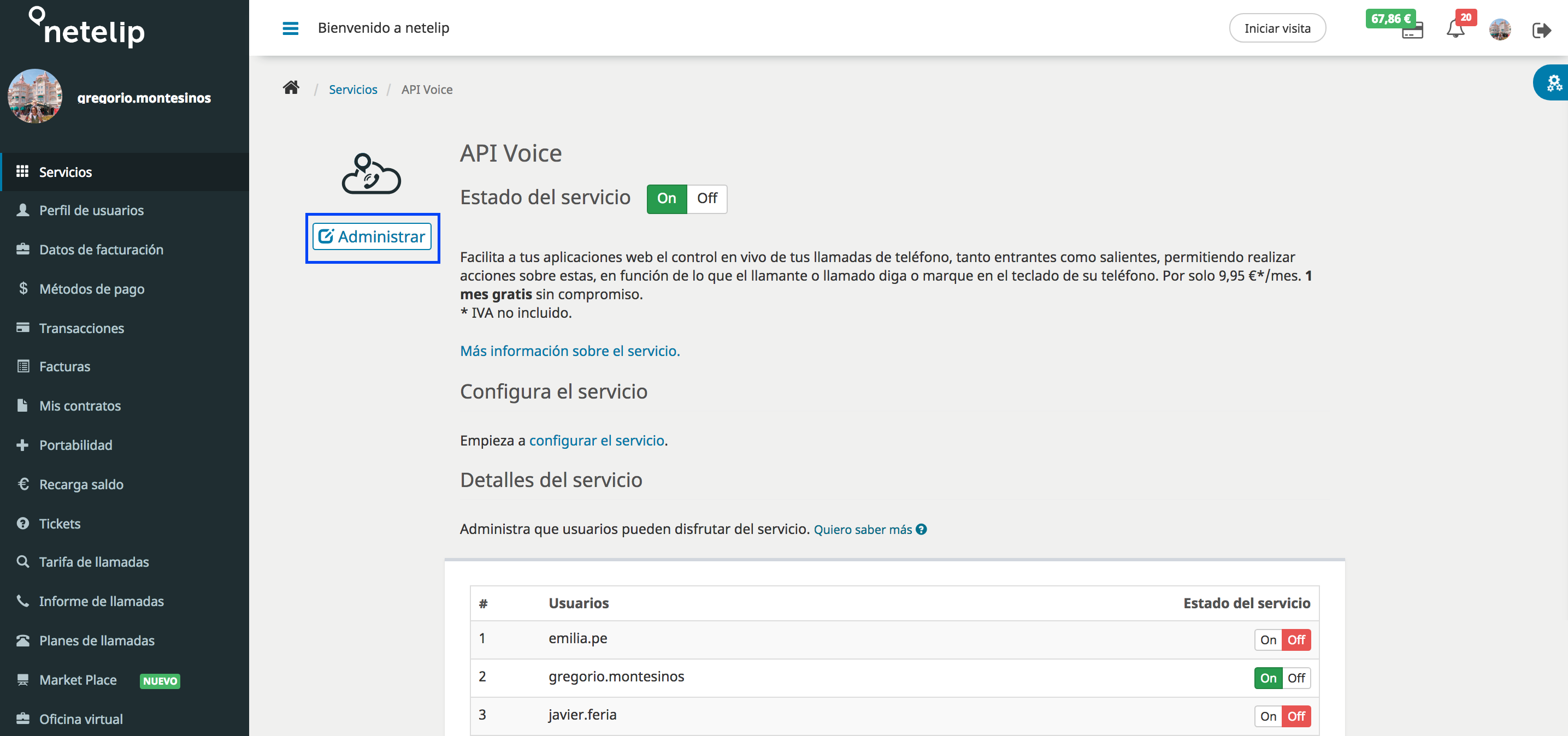1568x736 pixels.
Task: Expand Servicios breadcrumb navigation link
Action: click(352, 89)
